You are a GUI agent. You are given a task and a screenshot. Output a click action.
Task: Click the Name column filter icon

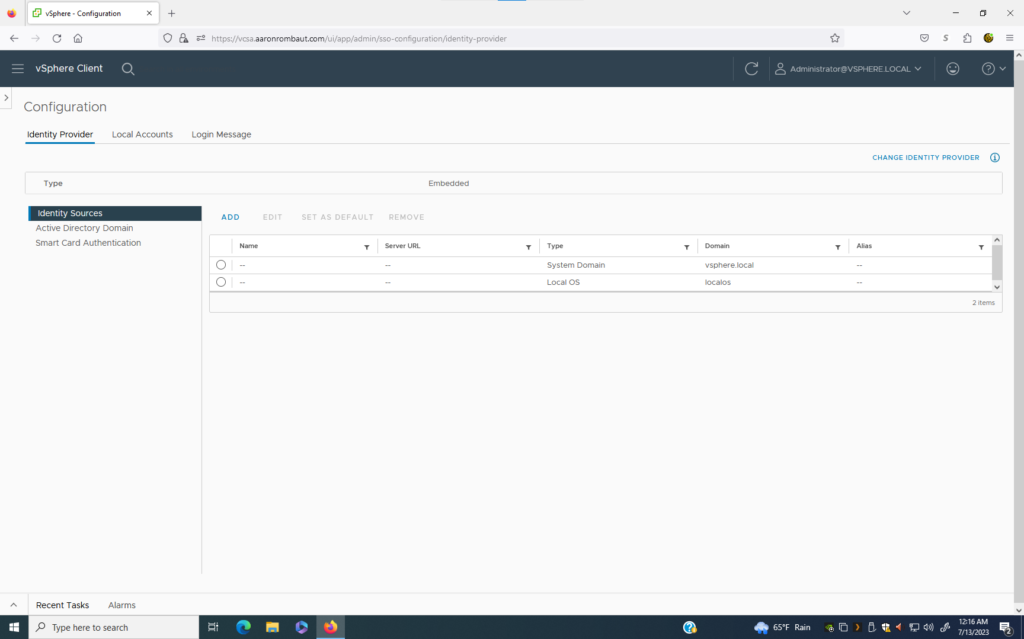click(367, 246)
